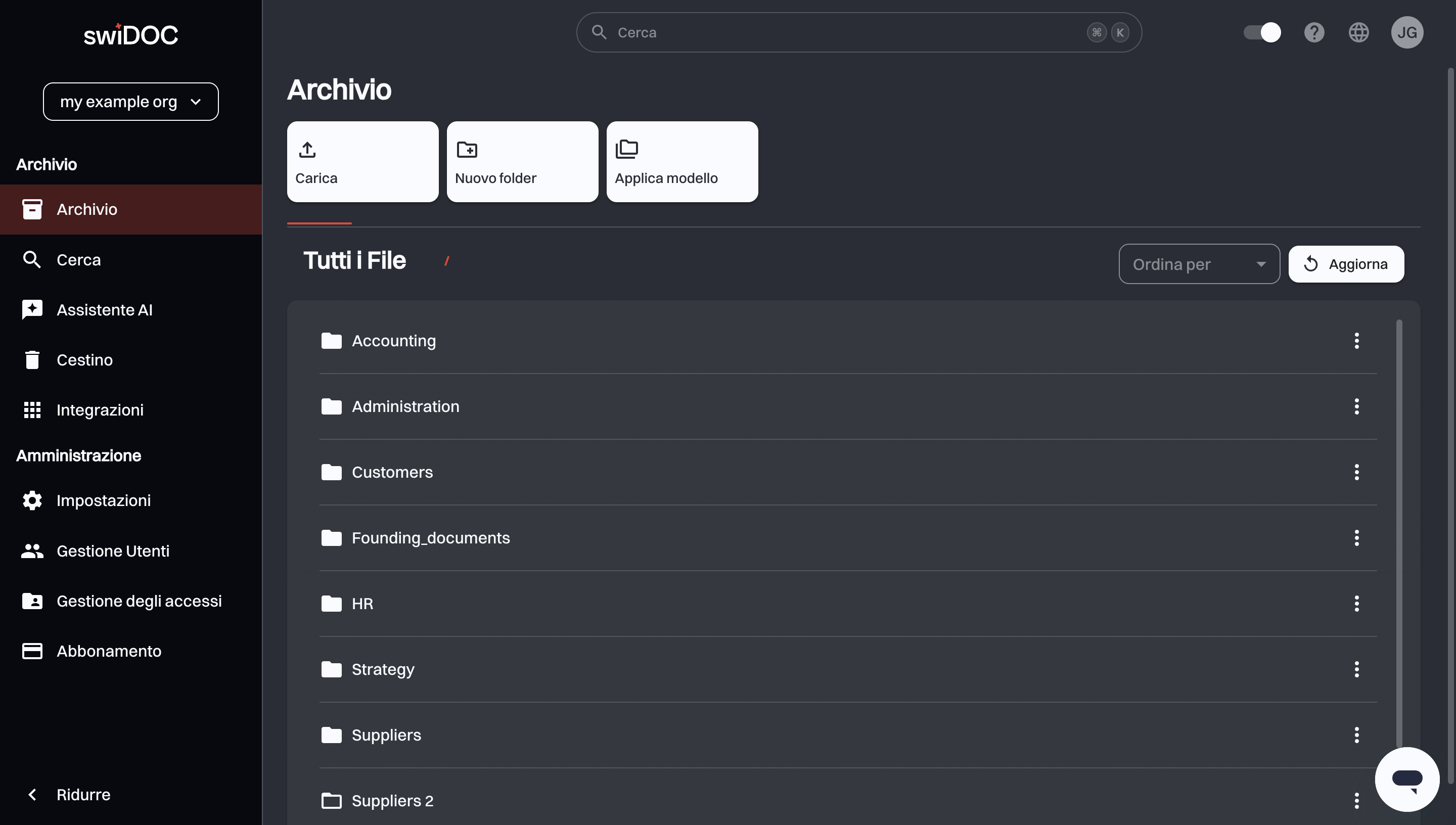Open options menu for Suppliers folder
Viewport: 1456px width, 825px height.
[x=1356, y=735]
